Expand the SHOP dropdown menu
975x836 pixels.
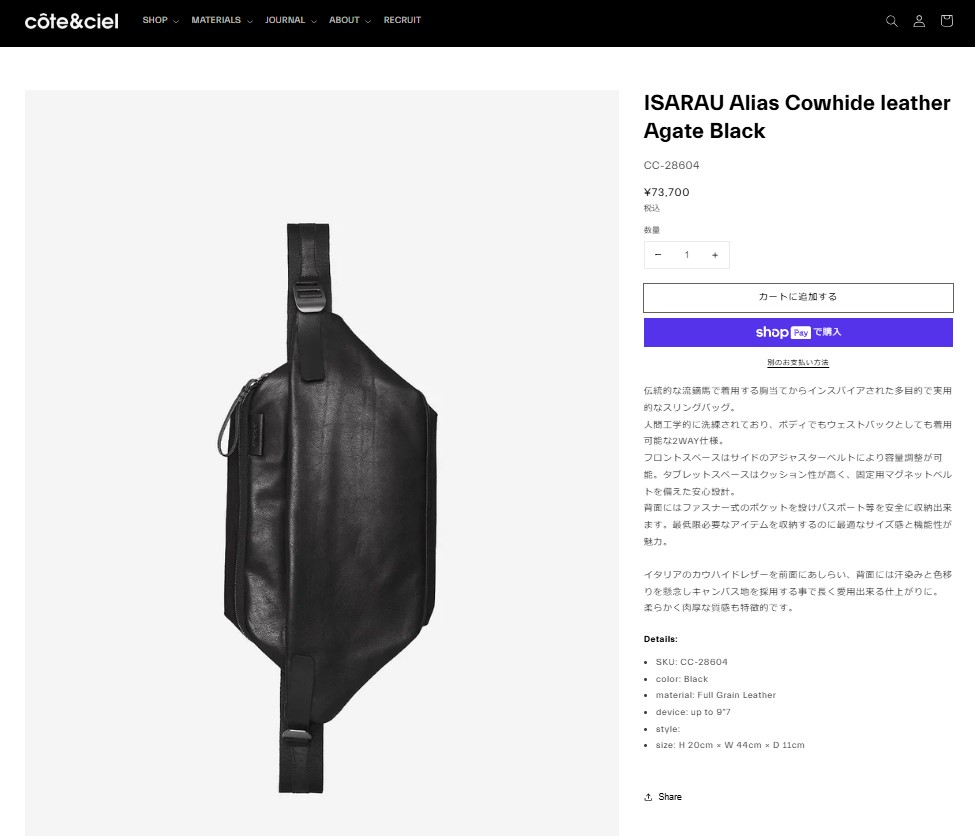[160, 21]
